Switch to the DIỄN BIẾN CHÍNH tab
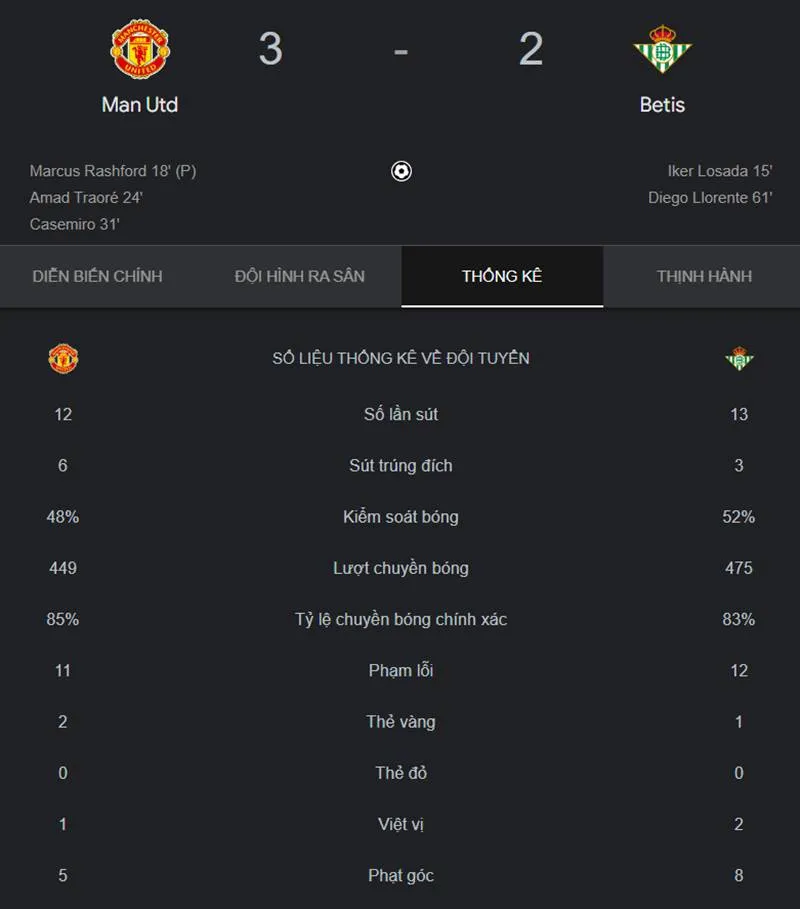Image resolution: width=800 pixels, height=909 pixels. tap(96, 276)
